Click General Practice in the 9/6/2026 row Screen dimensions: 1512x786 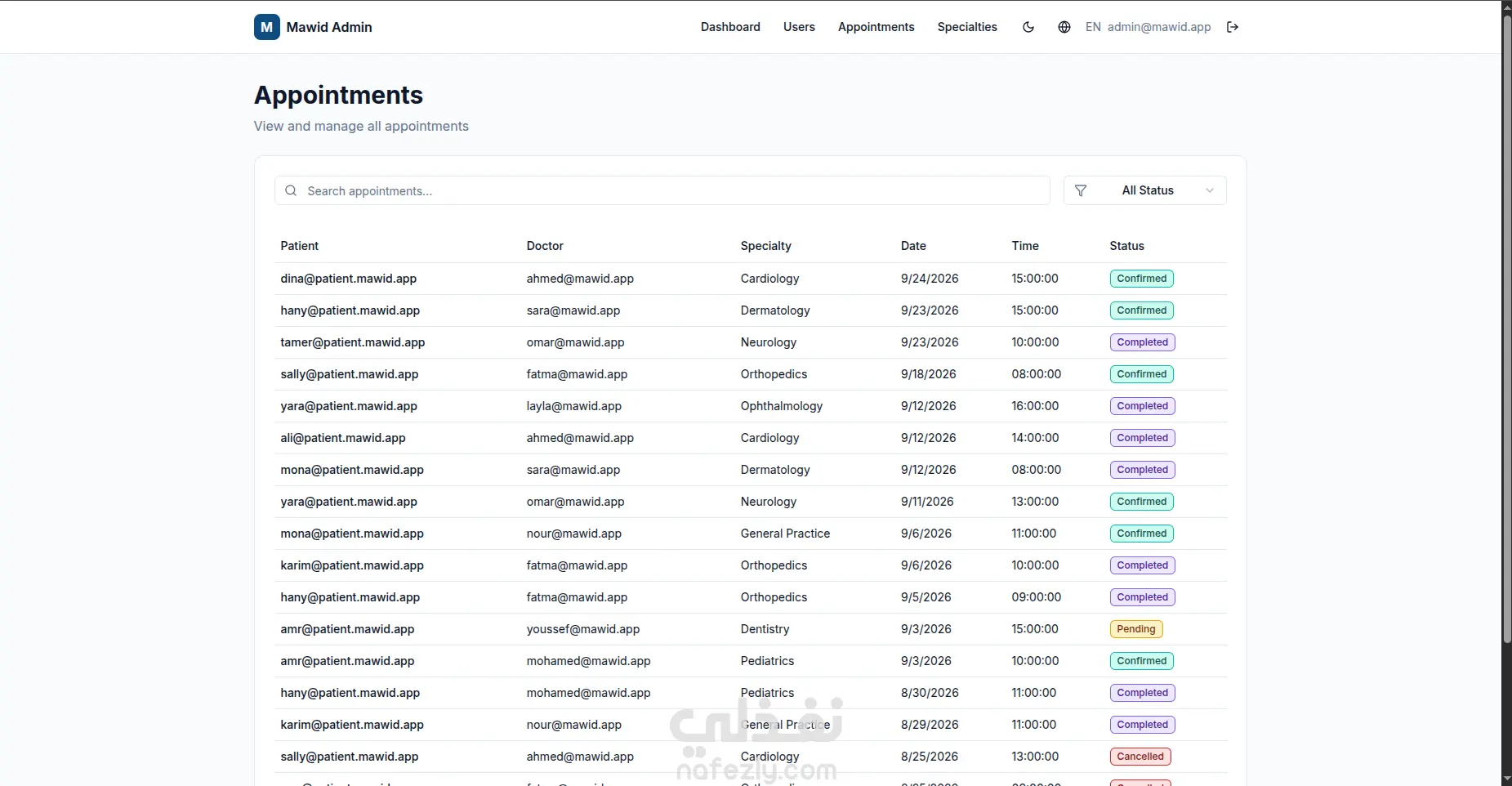point(785,534)
